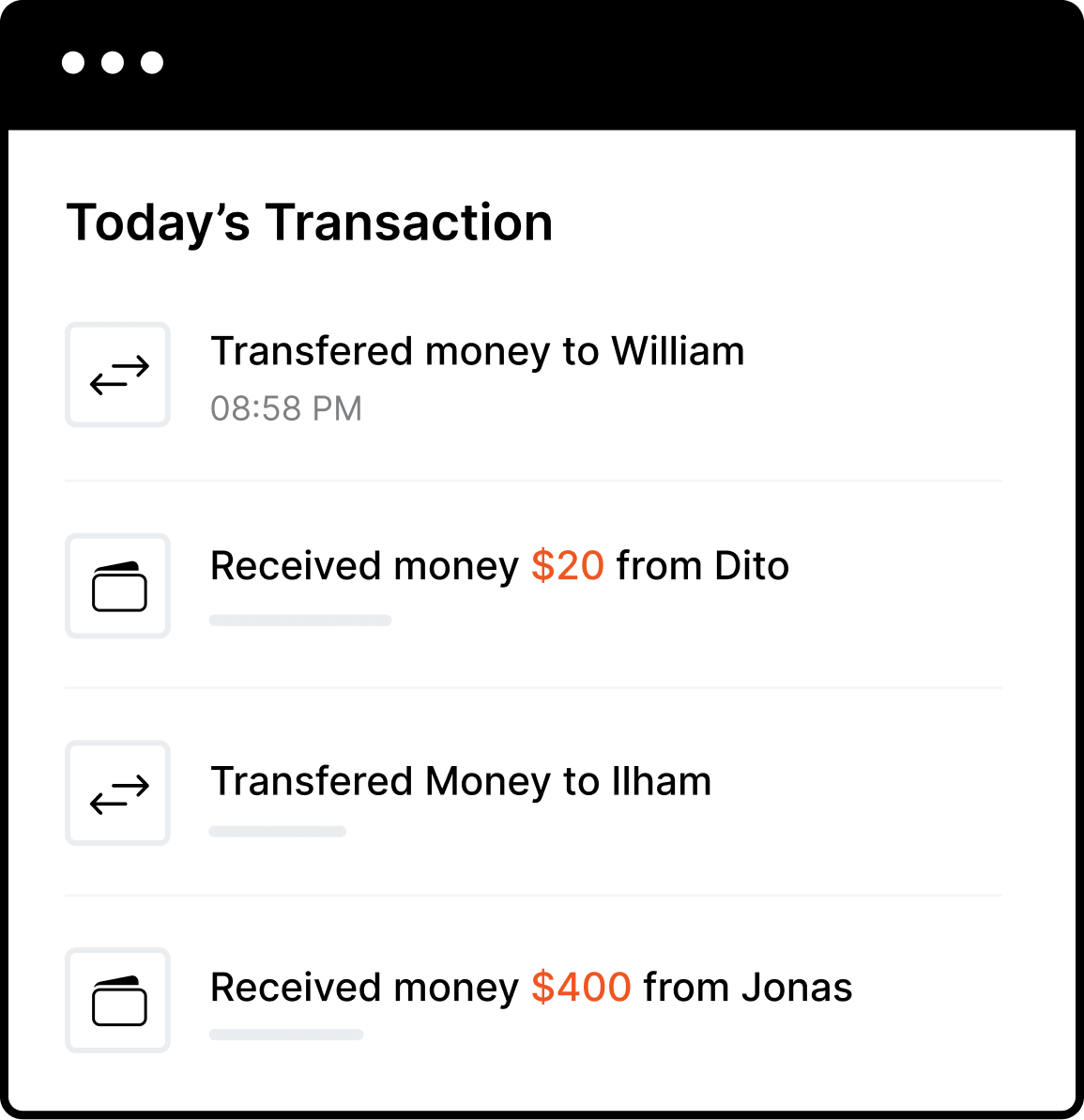Click gray placeholder bar under Jonas transaction
Image resolution: width=1084 pixels, height=1120 pixels.
click(x=286, y=1035)
